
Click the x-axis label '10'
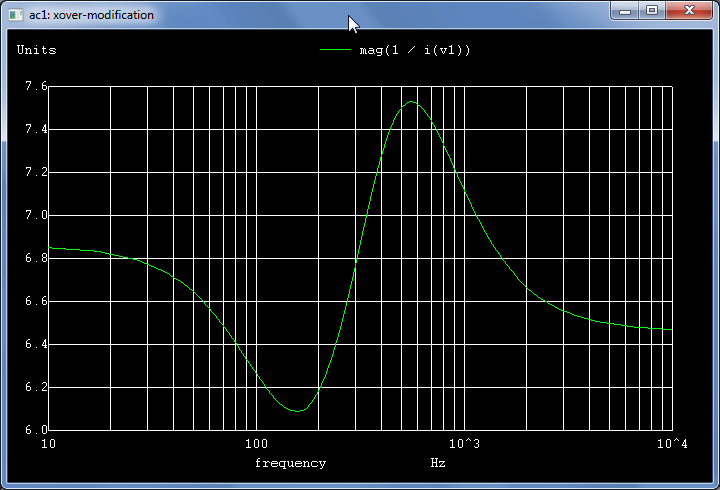coord(48,444)
